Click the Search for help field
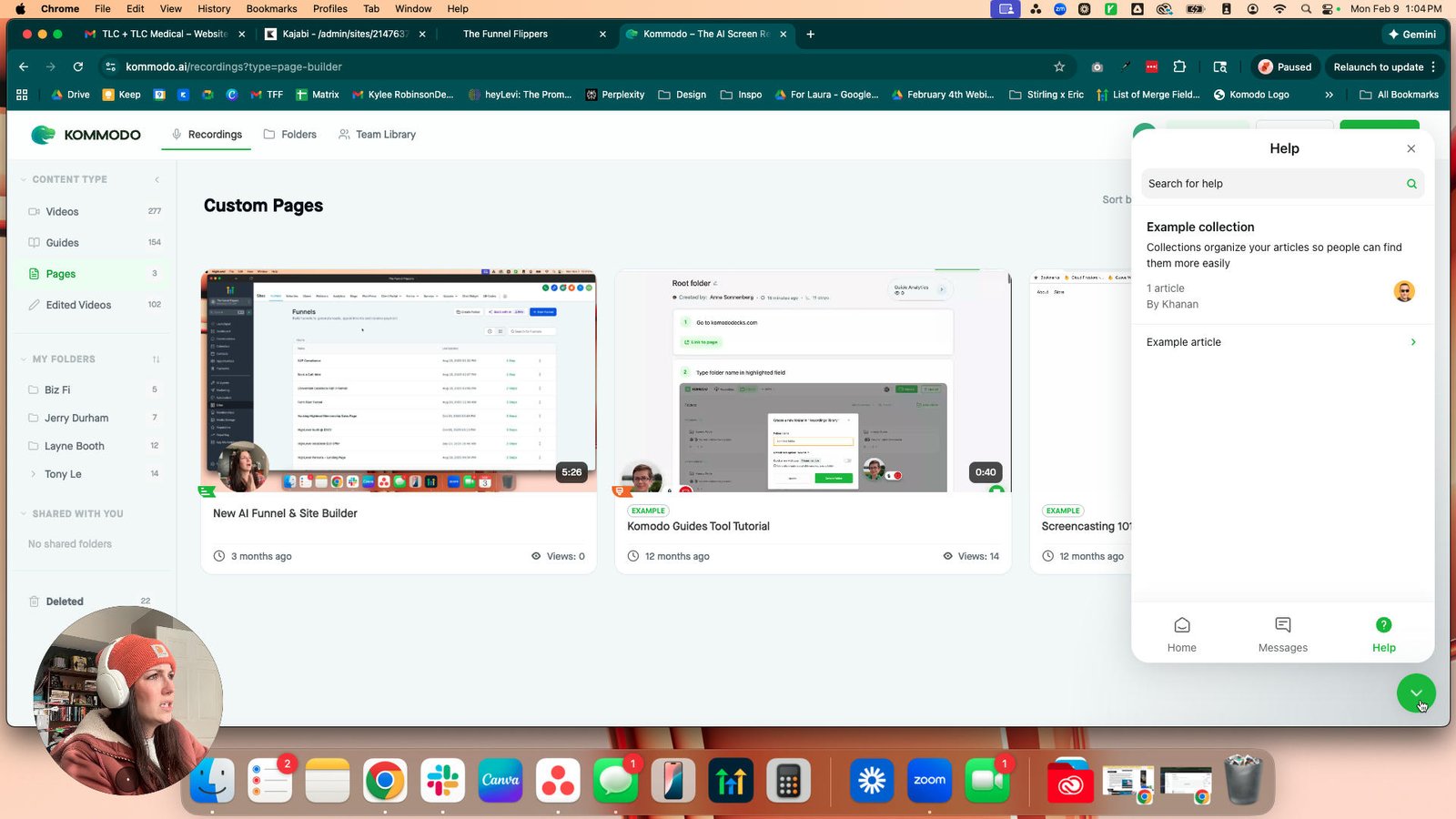Screen dimensions: 1456x819 point(1282,184)
